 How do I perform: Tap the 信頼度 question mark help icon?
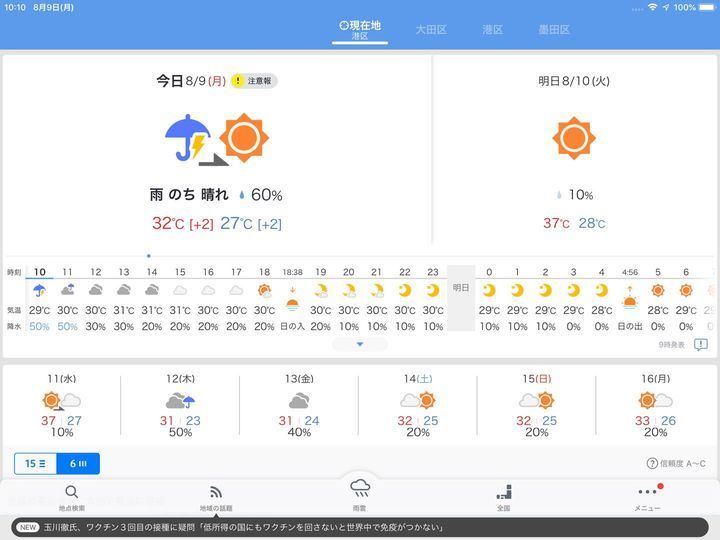coord(652,463)
